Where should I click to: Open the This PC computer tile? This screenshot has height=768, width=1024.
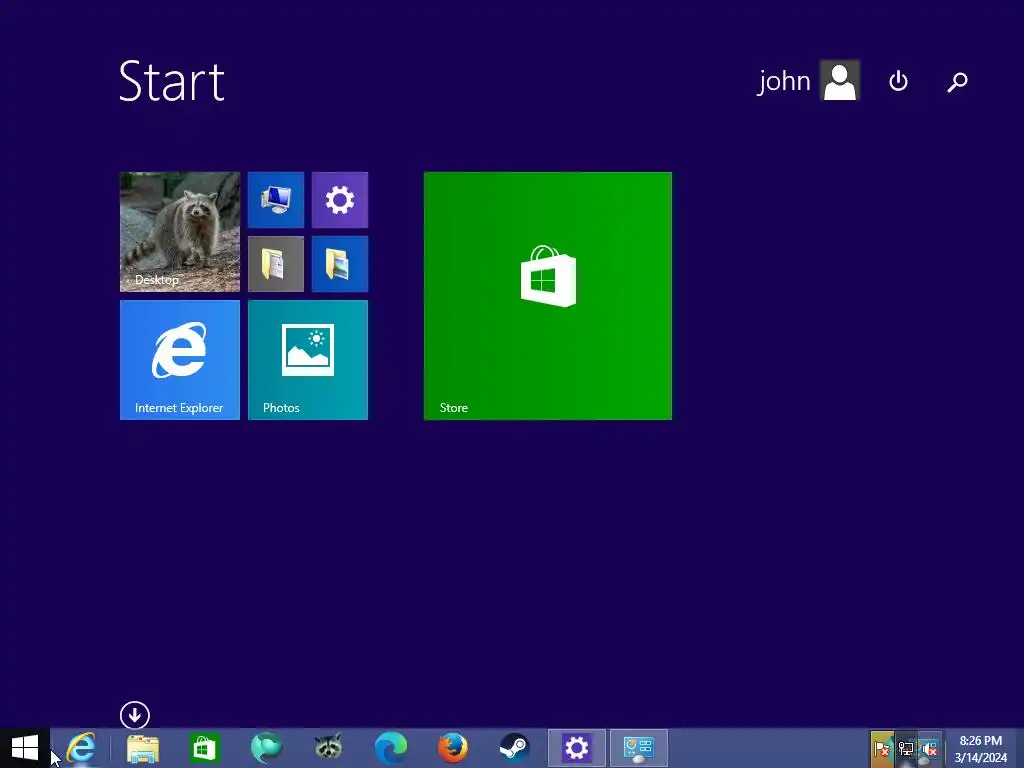pos(276,199)
